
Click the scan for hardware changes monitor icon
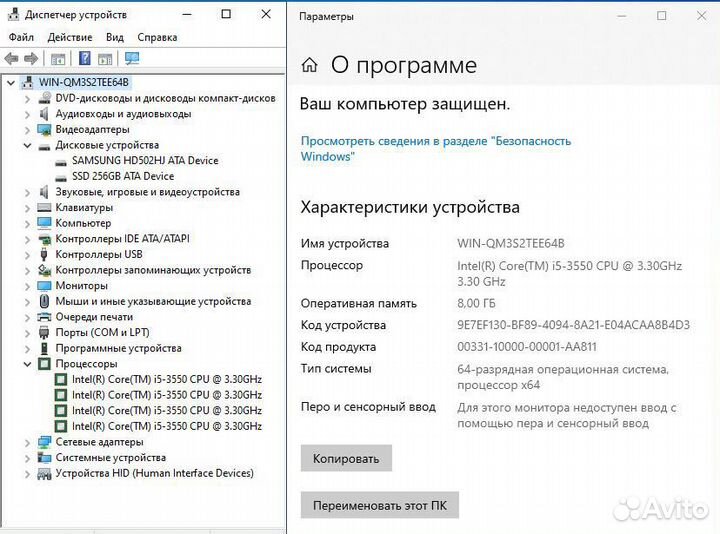coord(132,58)
